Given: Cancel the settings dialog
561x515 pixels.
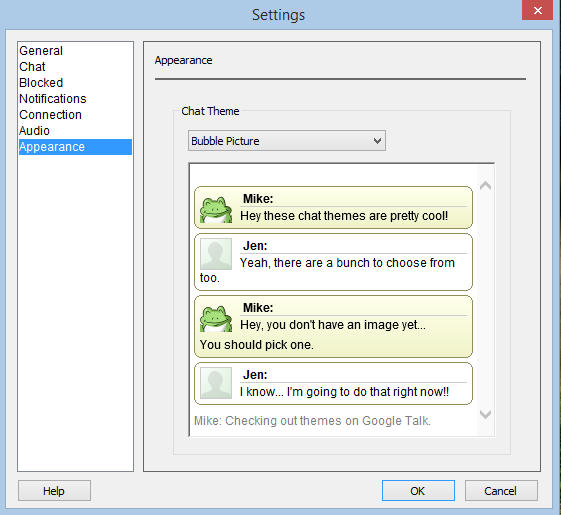Looking at the screenshot, I should [x=501, y=491].
